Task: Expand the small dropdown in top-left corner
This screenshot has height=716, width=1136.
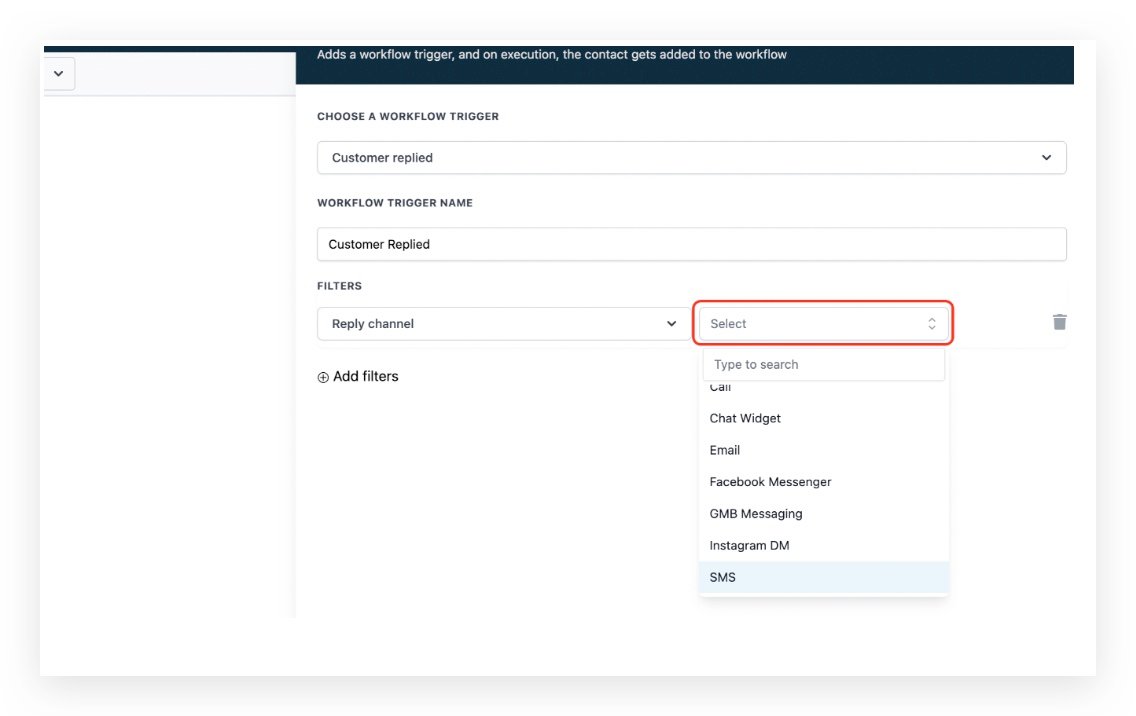Action: click(x=57, y=73)
